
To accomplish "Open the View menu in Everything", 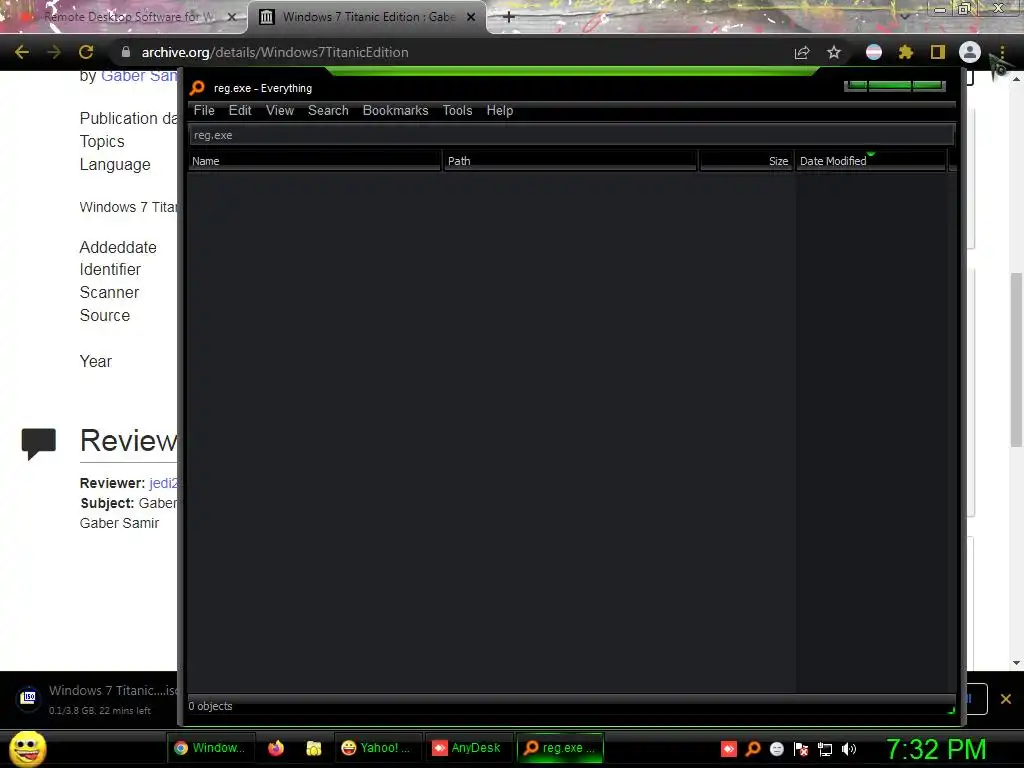I will coord(280,110).
